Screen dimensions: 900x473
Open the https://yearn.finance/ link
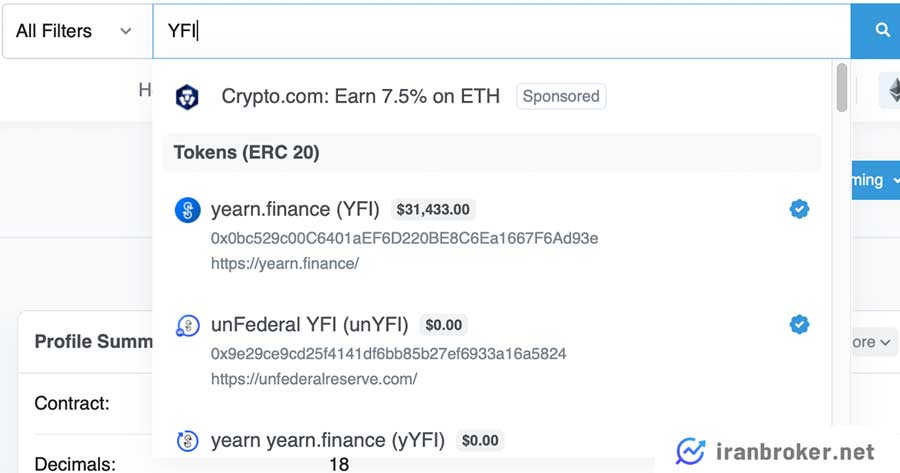coord(285,263)
